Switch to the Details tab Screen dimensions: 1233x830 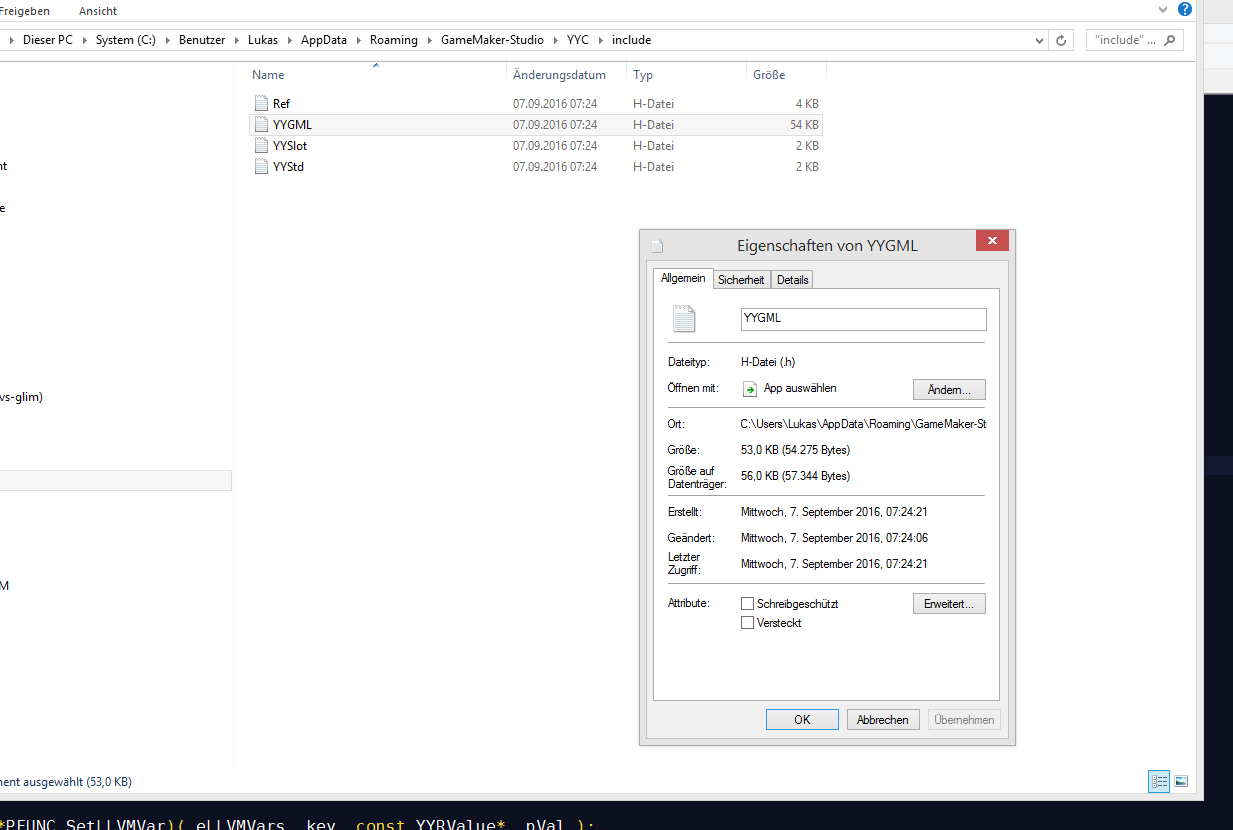(792, 280)
